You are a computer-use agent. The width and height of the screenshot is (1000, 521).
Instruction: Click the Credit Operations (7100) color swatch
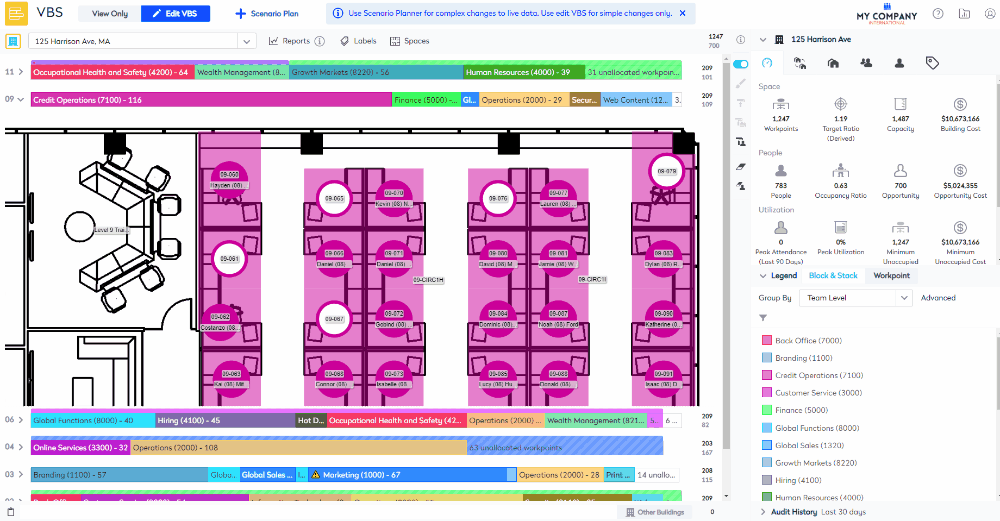[766, 376]
